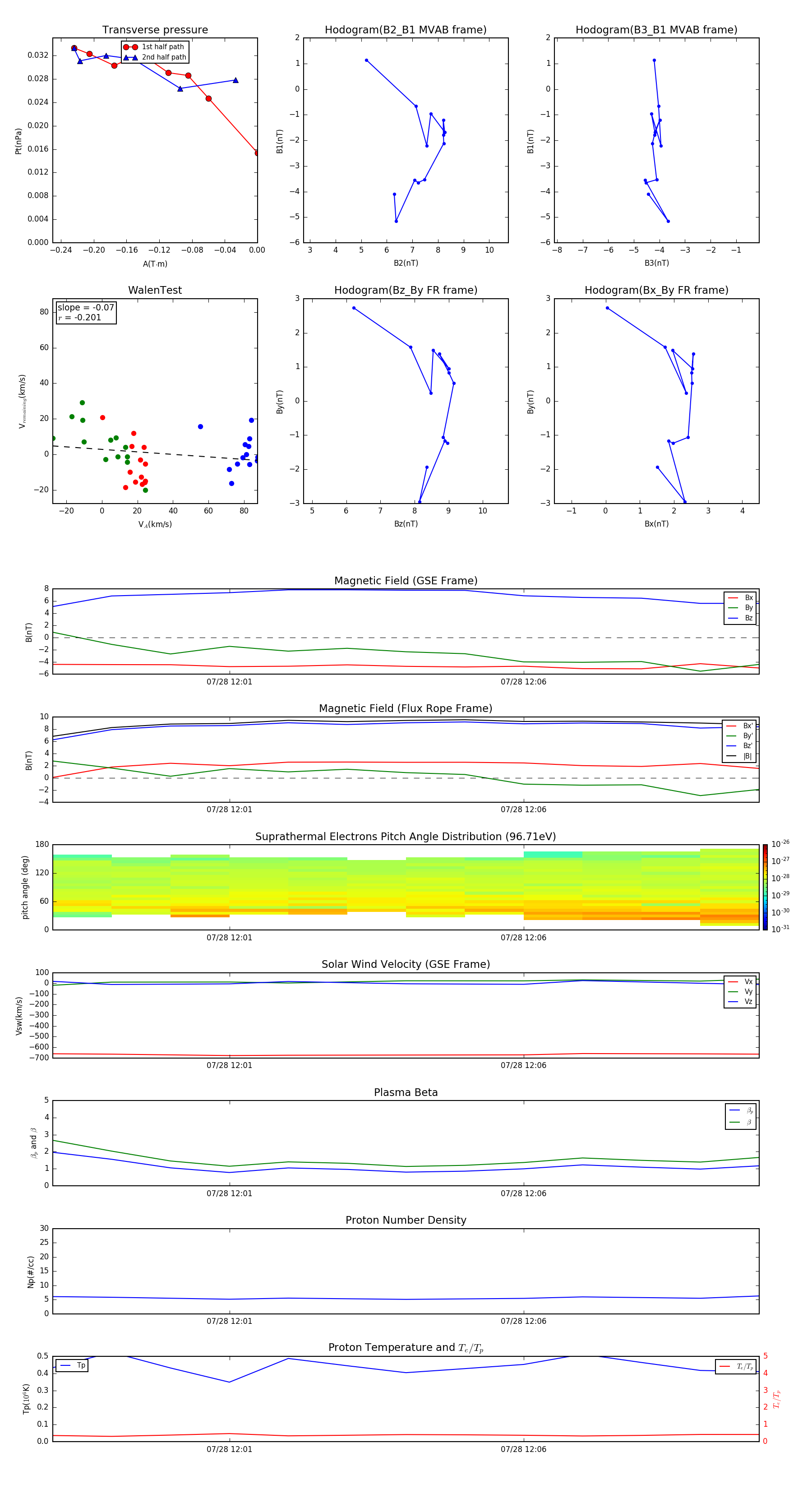Viewport: 812px width, 1489px height.
Task: Click the 'WalenTest' plot title
Action: tap(155, 290)
